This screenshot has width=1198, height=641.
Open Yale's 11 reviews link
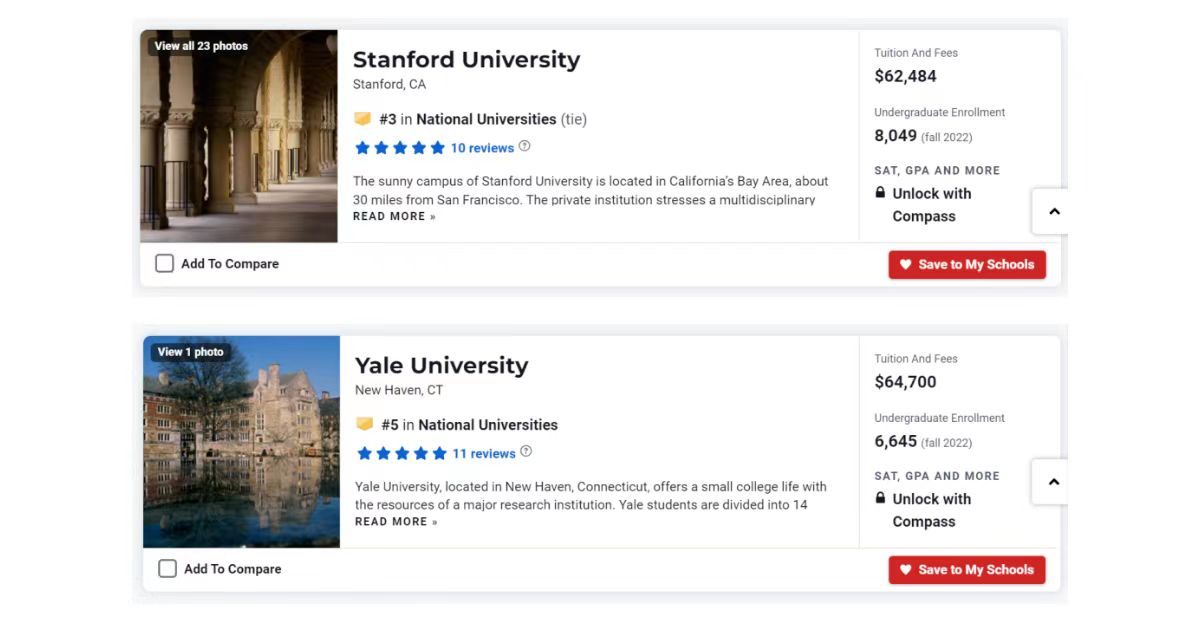coord(484,453)
